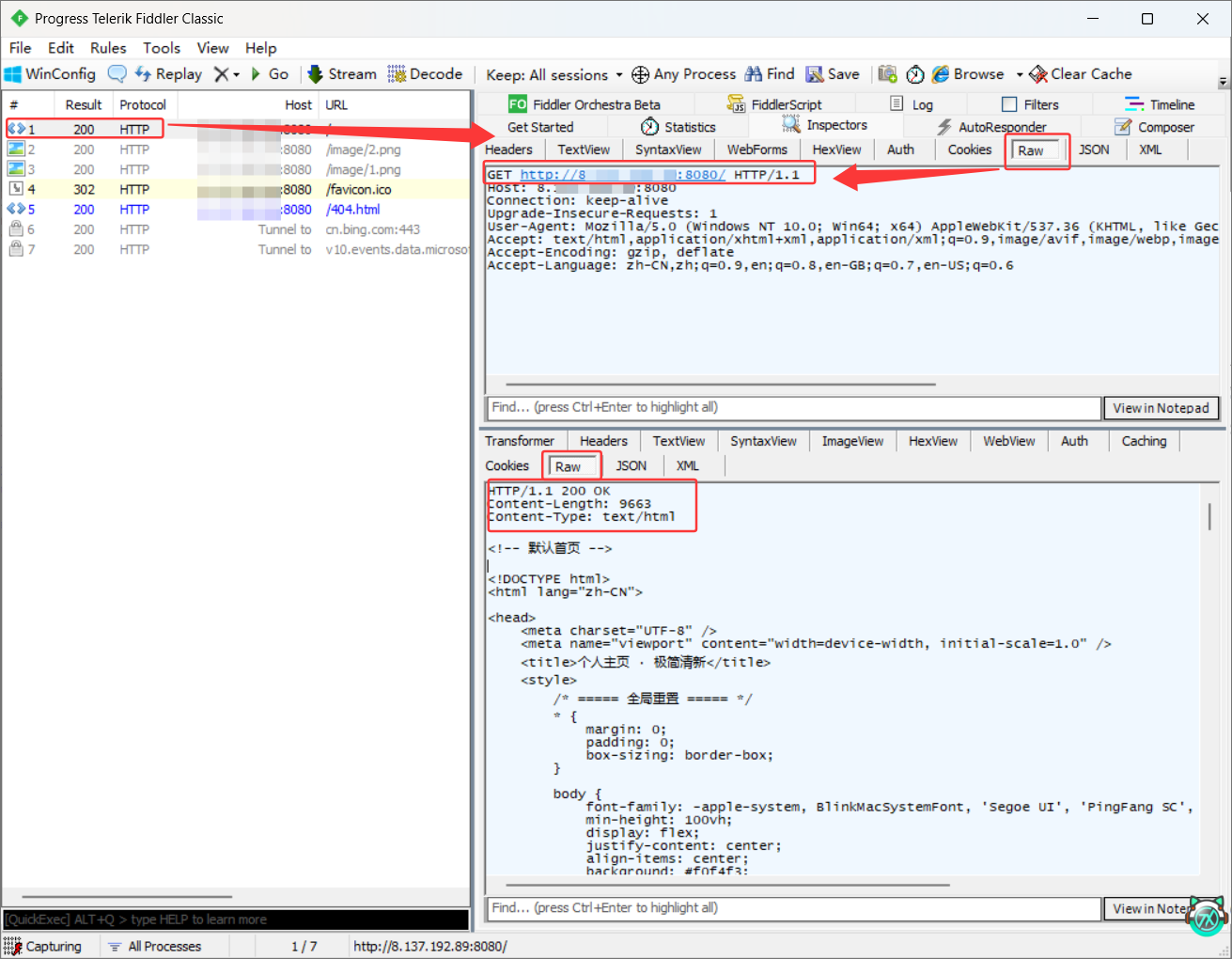Select the Transformer response tab
This screenshot has height=959, width=1232.
point(520,441)
